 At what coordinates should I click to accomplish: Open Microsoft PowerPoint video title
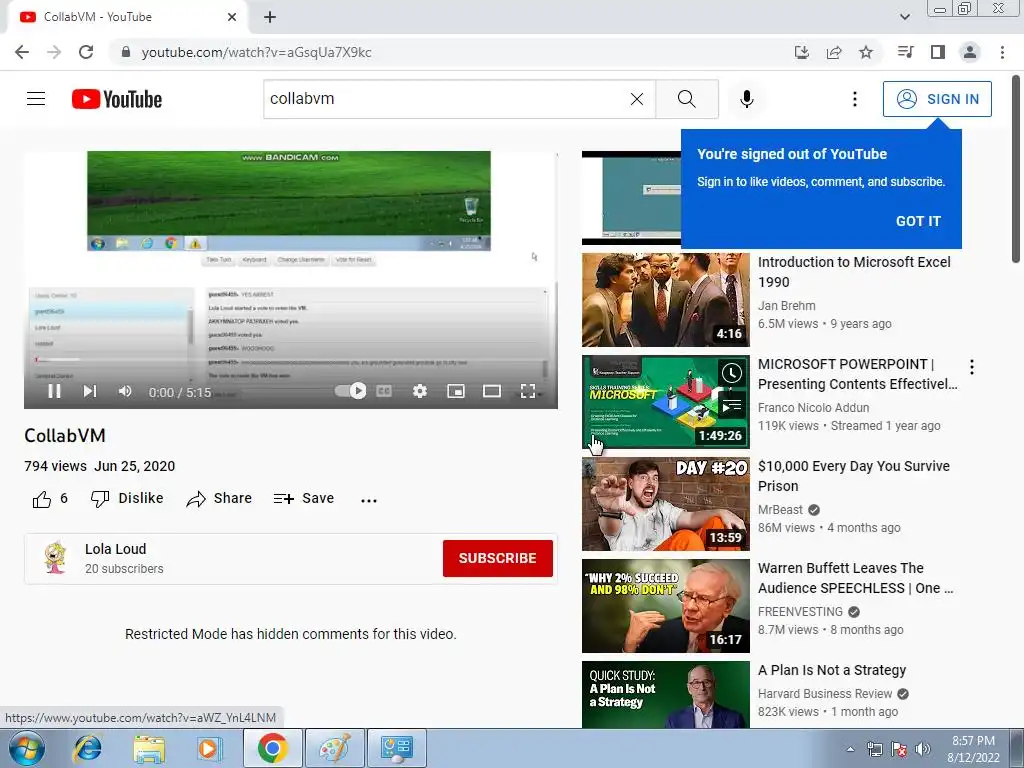click(x=857, y=374)
